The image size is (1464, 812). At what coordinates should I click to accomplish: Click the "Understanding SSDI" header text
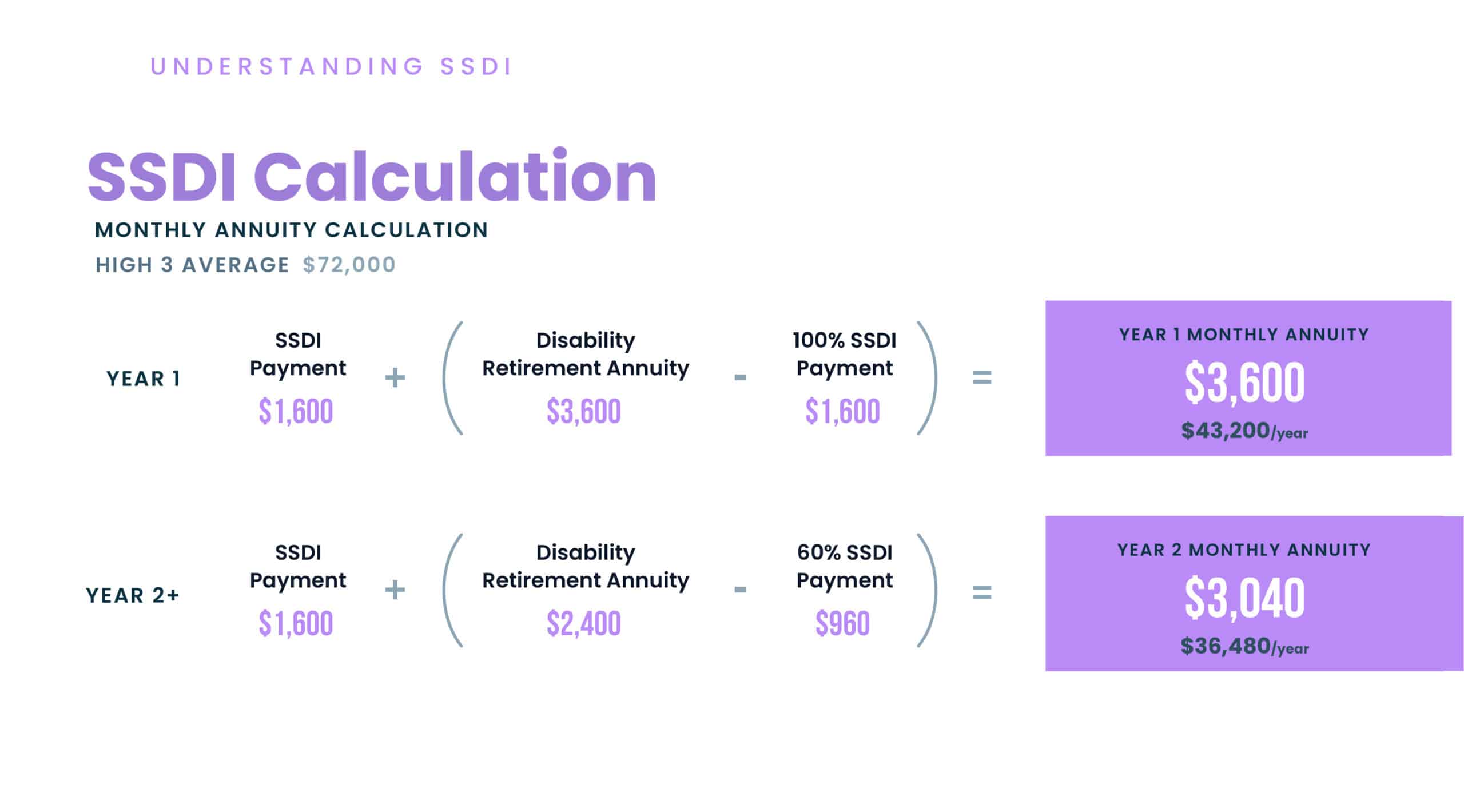click(331, 67)
